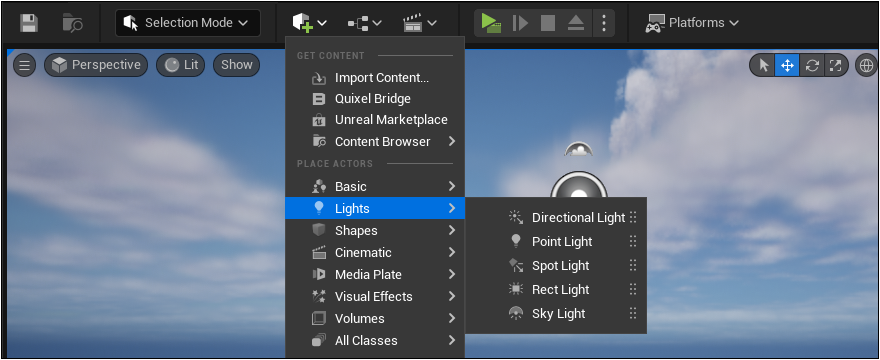Toggle world coordinate system globe icon
This screenshot has width=880, height=360.
point(867,66)
